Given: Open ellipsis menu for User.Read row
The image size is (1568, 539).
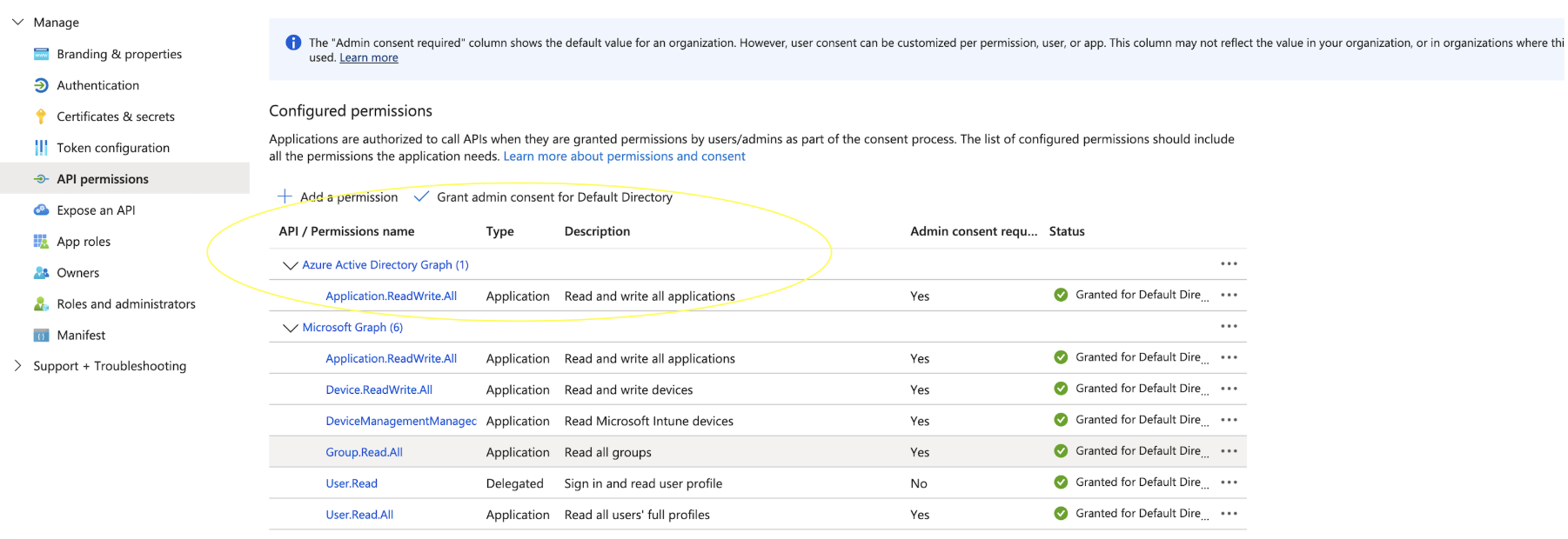Looking at the screenshot, I should 1229,482.
